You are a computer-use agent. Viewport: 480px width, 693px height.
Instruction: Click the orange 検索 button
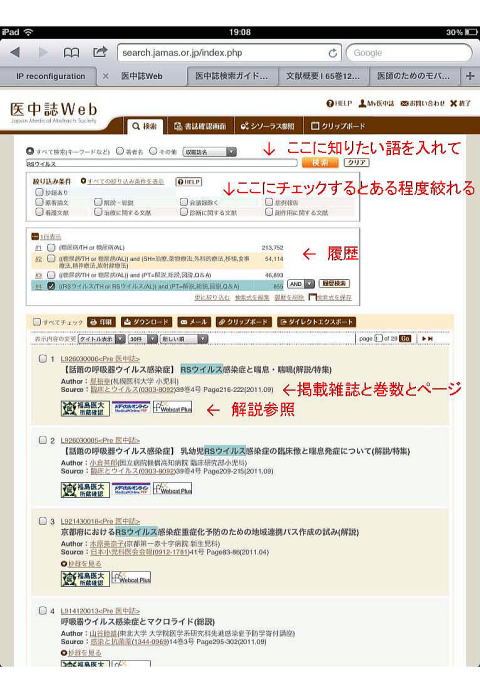tap(320, 163)
